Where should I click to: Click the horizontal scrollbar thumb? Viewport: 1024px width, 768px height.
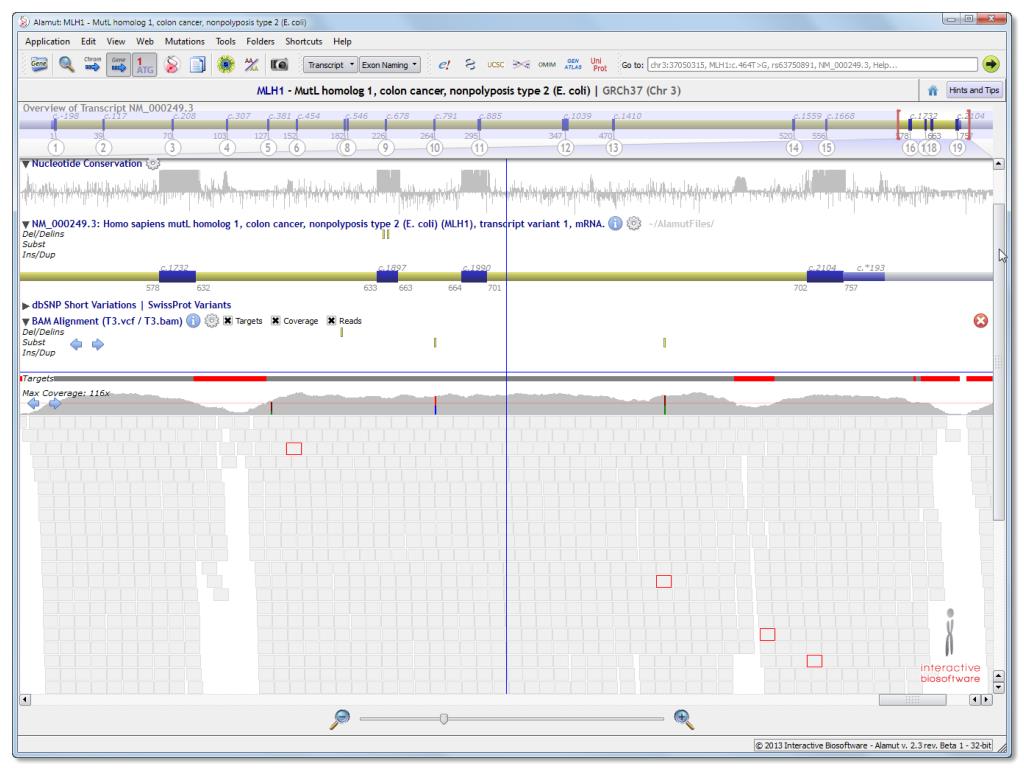click(x=912, y=700)
